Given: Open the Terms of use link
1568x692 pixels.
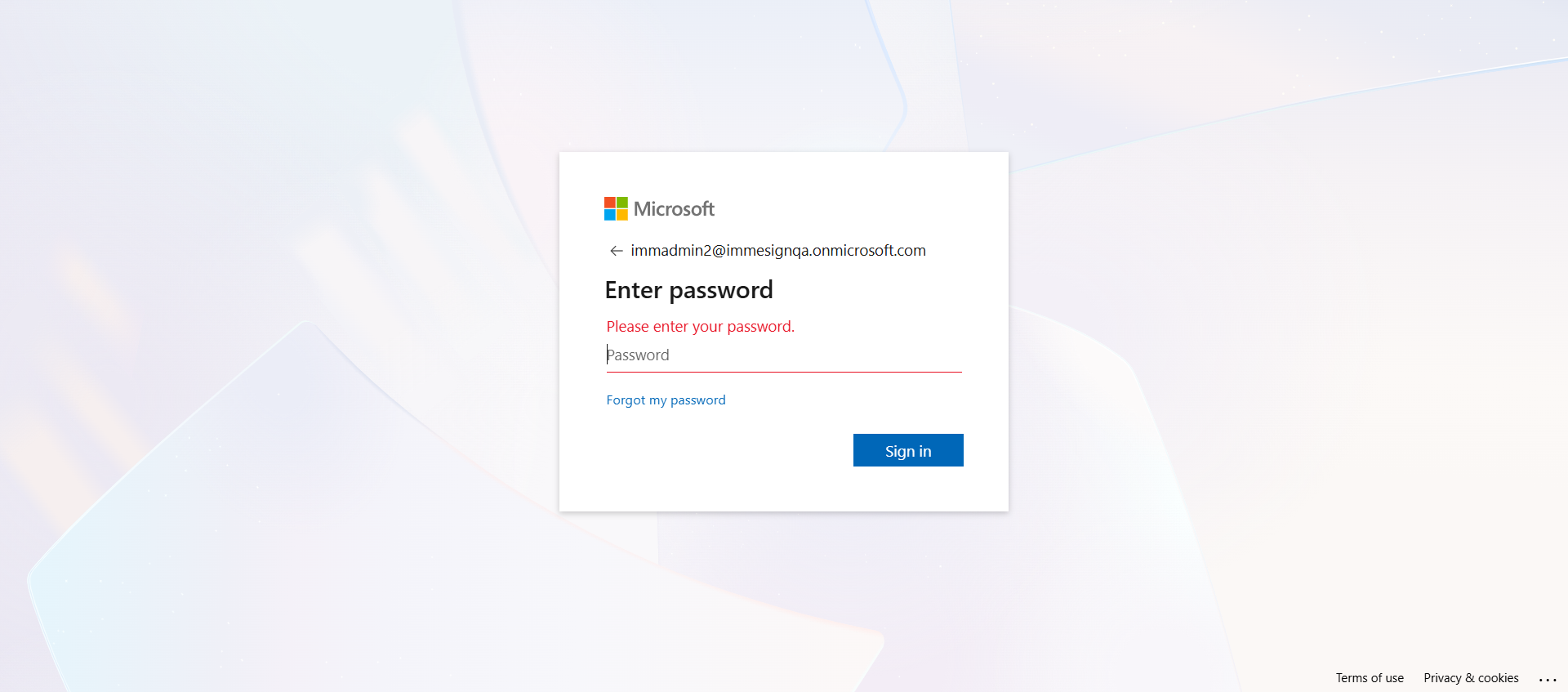Looking at the screenshot, I should click(x=1370, y=678).
